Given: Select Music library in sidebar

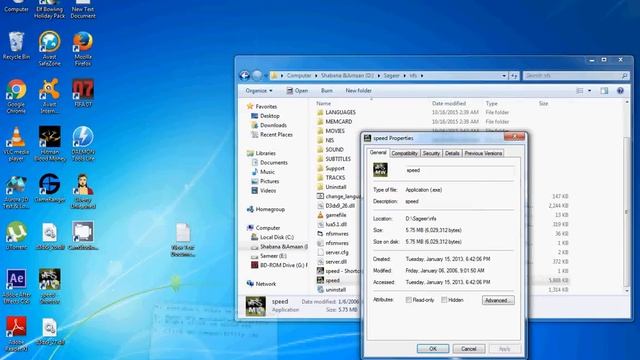Looking at the screenshot, I should click(263, 172).
